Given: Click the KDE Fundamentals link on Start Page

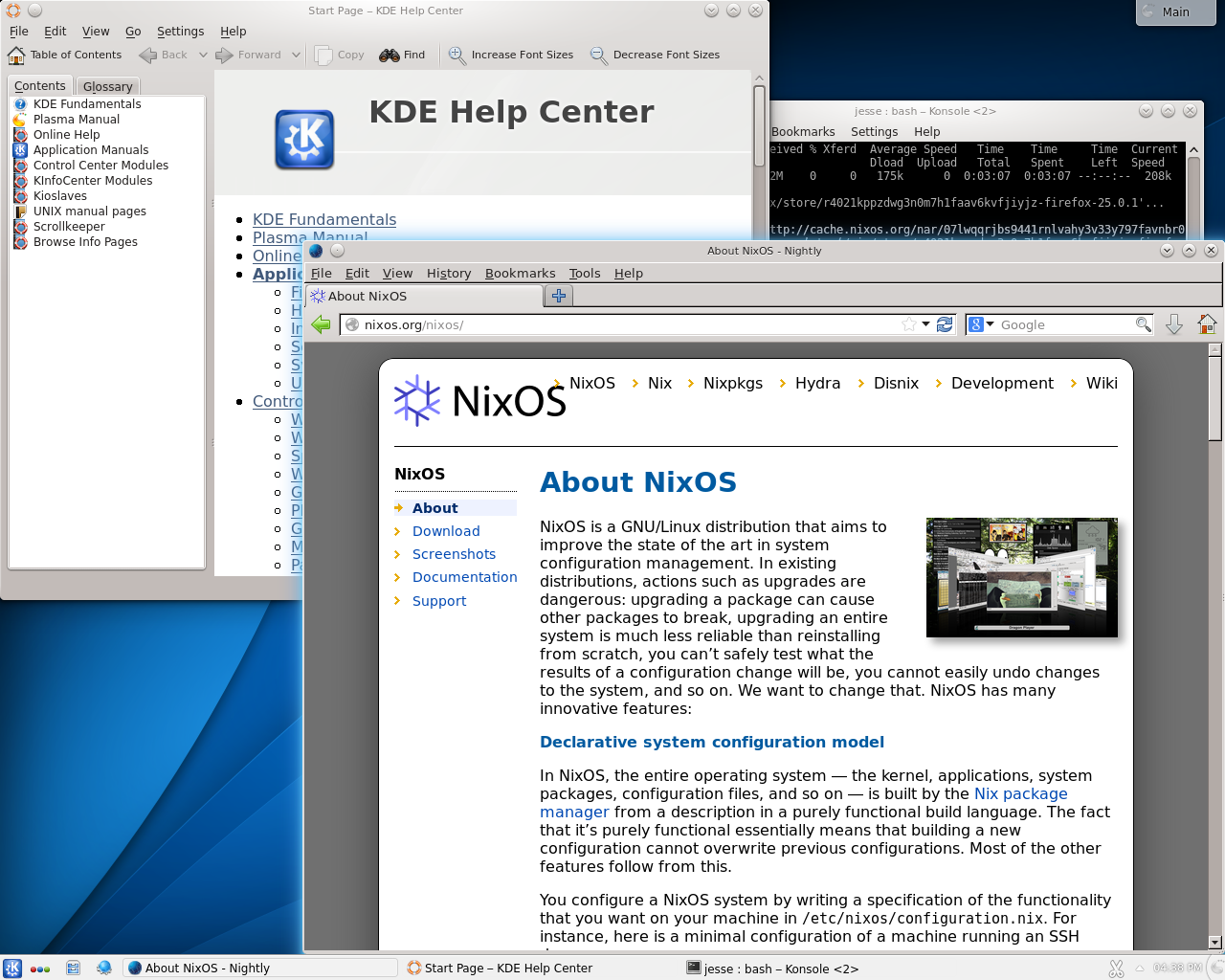Looking at the screenshot, I should 324,219.
